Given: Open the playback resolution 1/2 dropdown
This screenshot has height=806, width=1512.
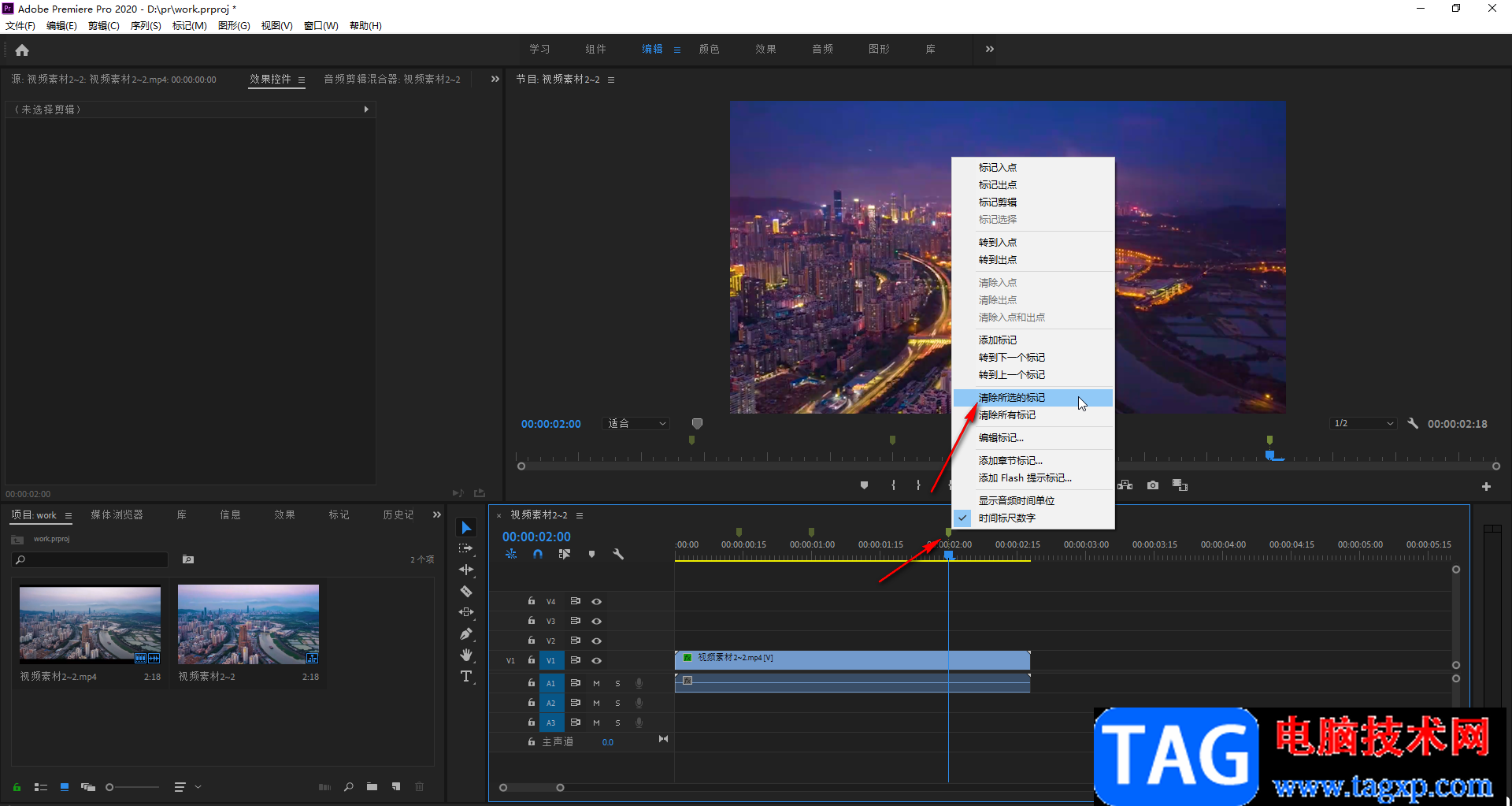Looking at the screenshot, I should tap(1364, 423).
